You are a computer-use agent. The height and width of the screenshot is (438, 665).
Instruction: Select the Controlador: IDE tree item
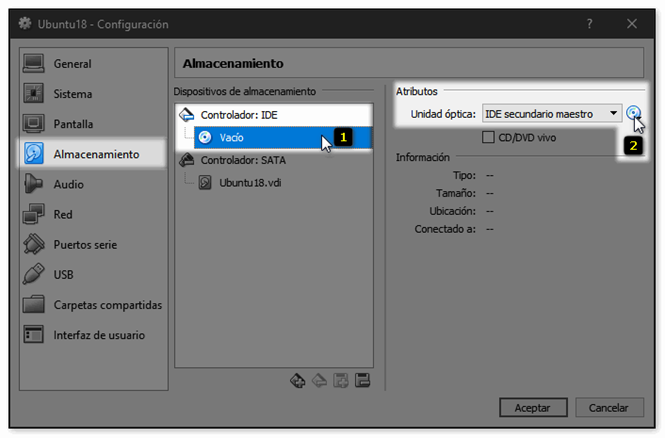(274, 115)
